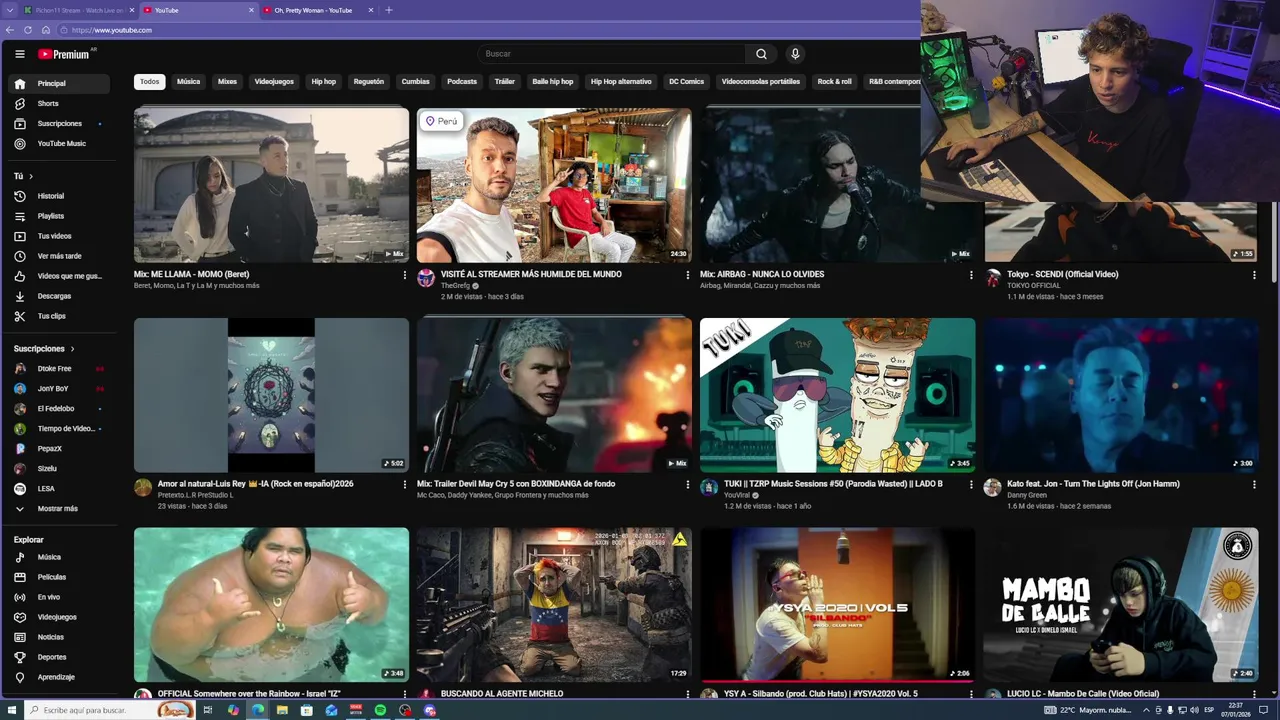Open options menu for Mix: AIRBAG video
Screen dimensions: 1280x720
pos(971,275)
